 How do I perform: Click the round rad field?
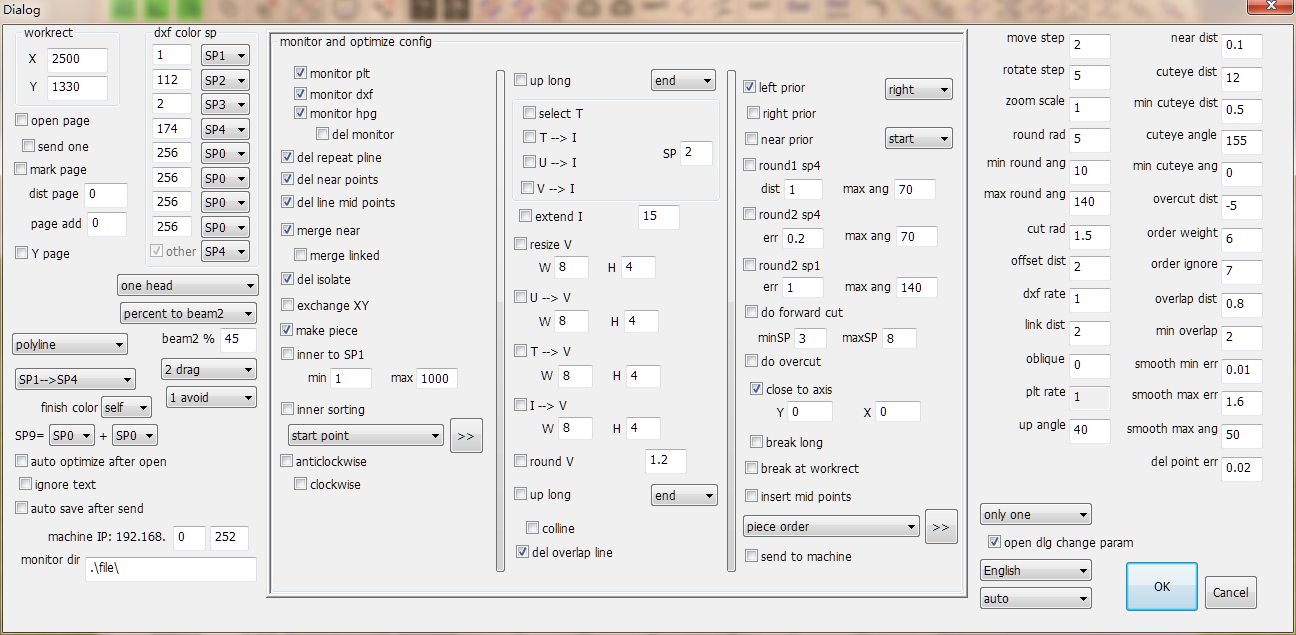pyautogui.click(x=1089, y=139)
